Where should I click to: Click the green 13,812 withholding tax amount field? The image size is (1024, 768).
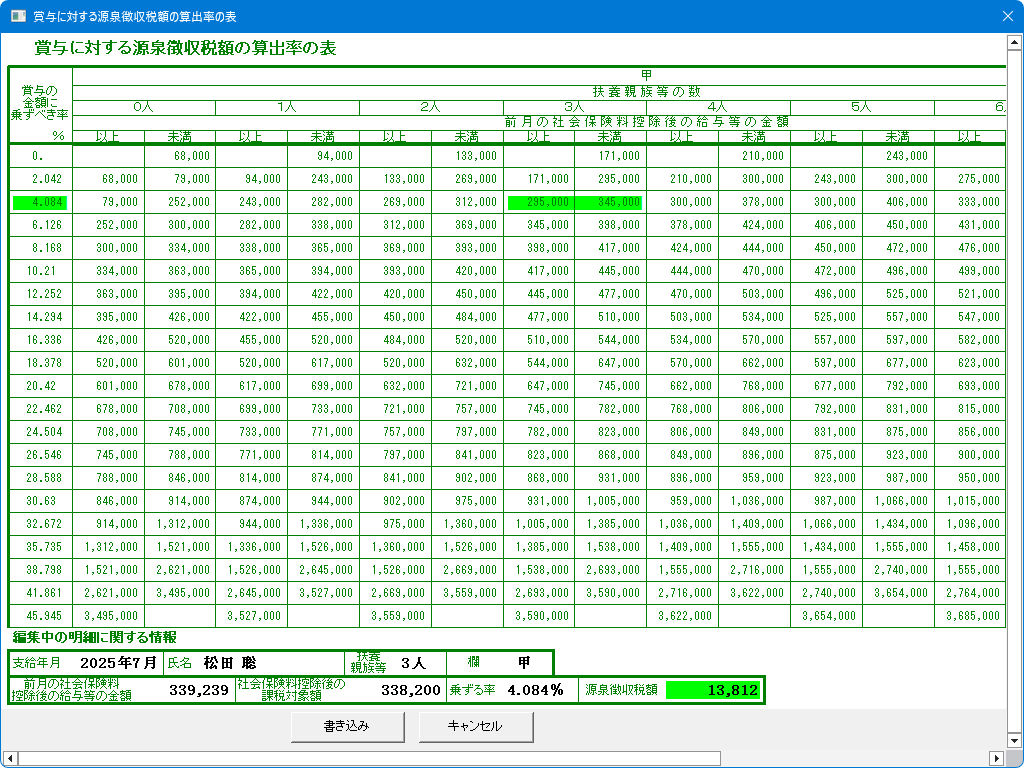pos(713,689)
